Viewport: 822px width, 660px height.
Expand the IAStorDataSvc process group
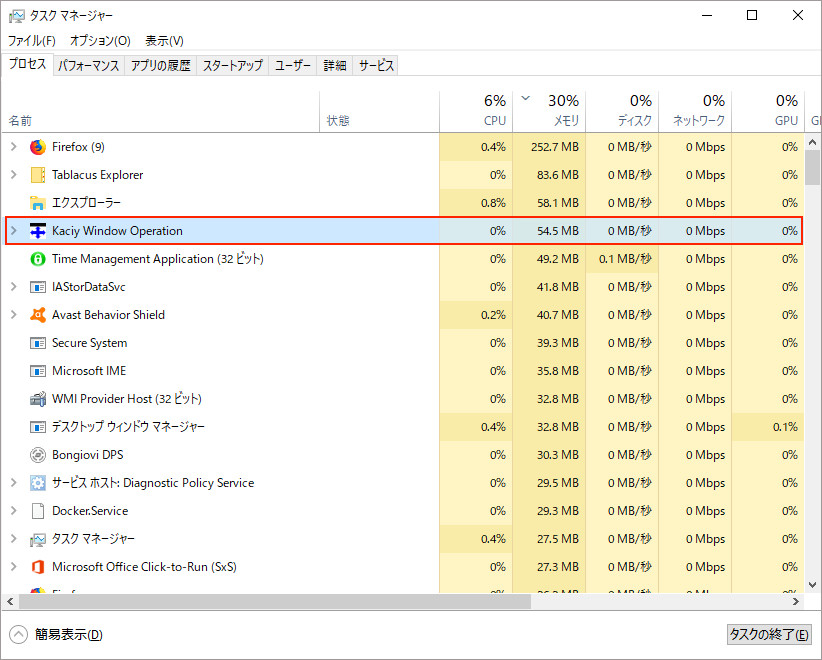click(x=14, y=287)
